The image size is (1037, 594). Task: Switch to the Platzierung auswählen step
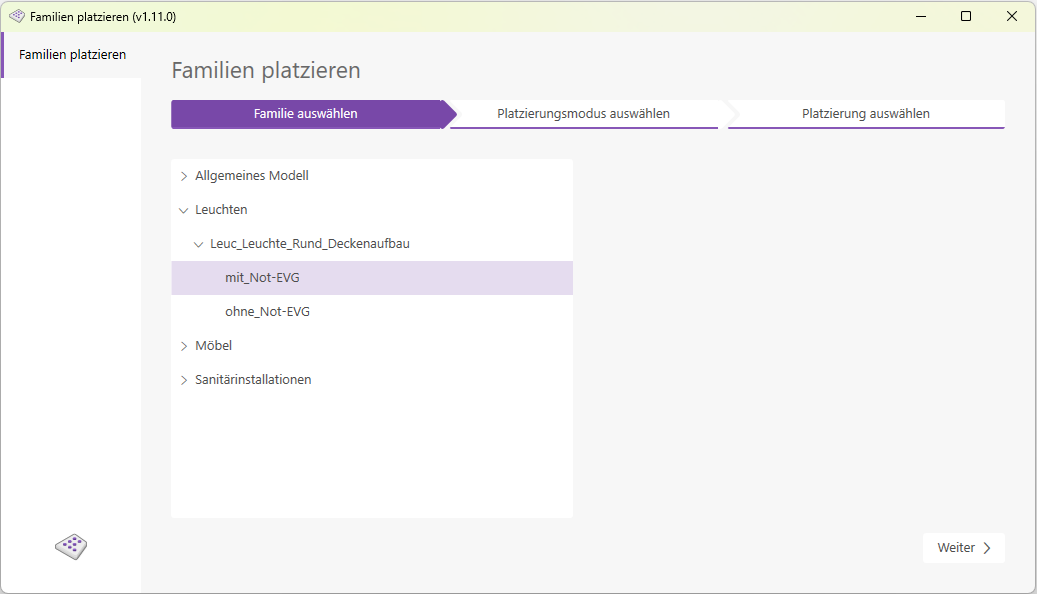click(x=866, y=114)
